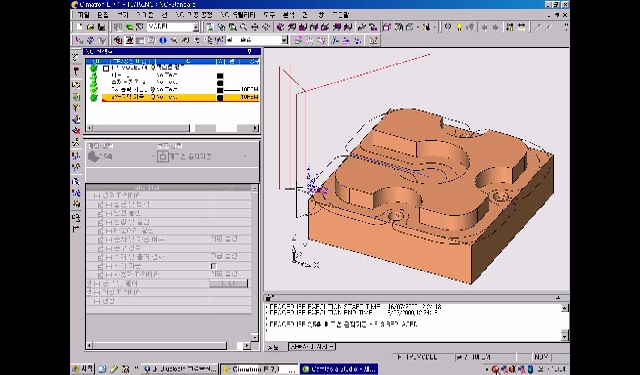Image resolution: width=640 pixels, height=375 pixels.
Task: Open the greyed dropdown at the right of the middle panel
Action: point(245,156)
